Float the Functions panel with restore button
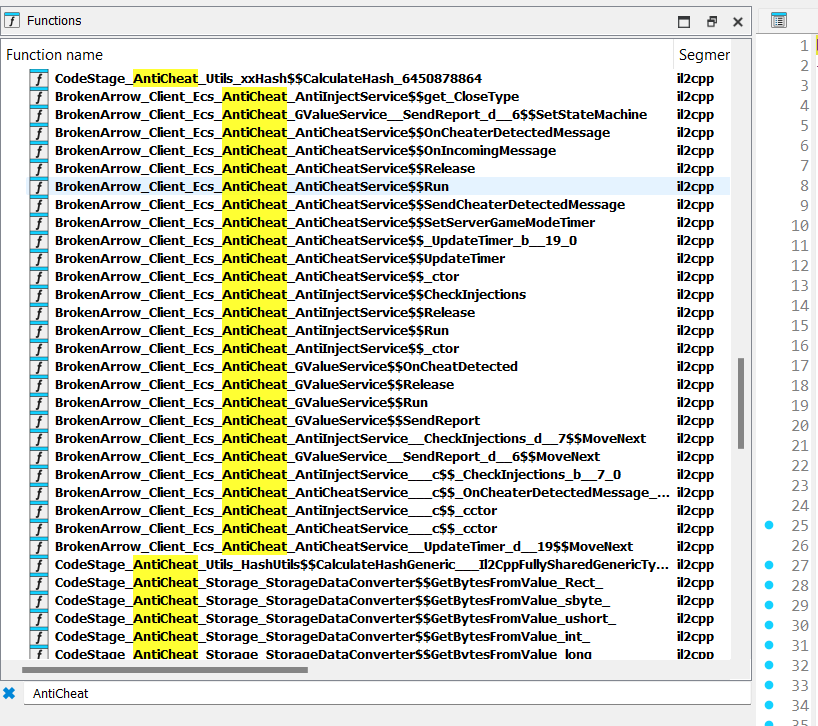 [711, 21]
